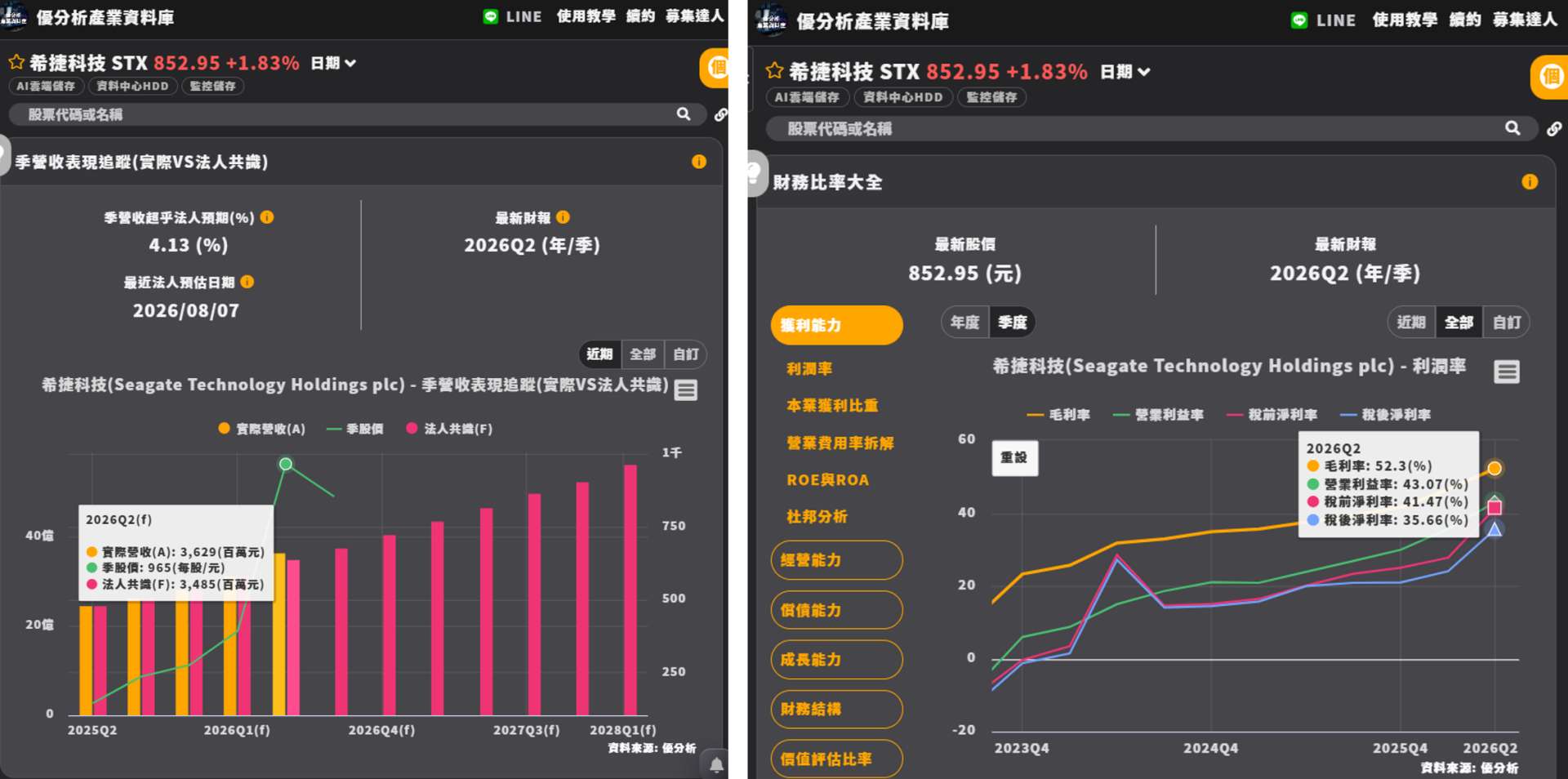Select 全部 range in the revenue chart

tap(643, 354)
